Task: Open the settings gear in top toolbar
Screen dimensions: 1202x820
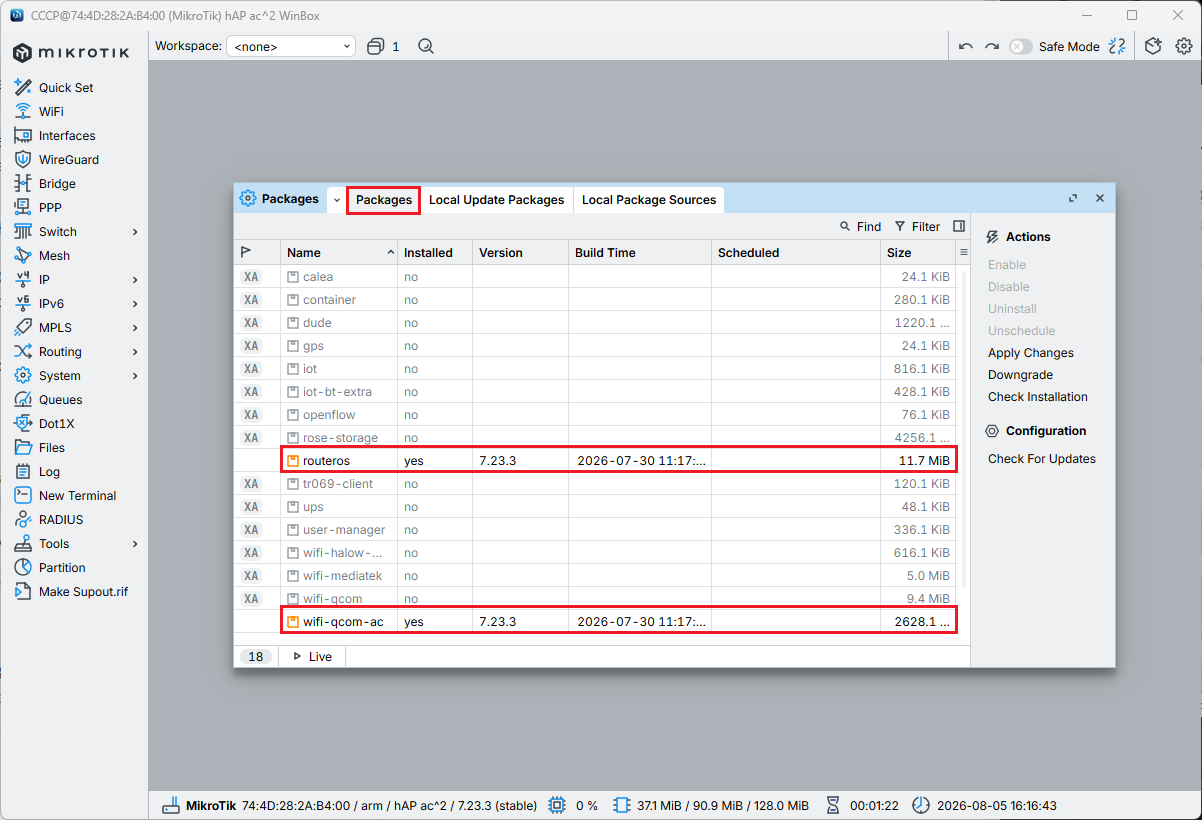Action: (x=1184, y=46)
